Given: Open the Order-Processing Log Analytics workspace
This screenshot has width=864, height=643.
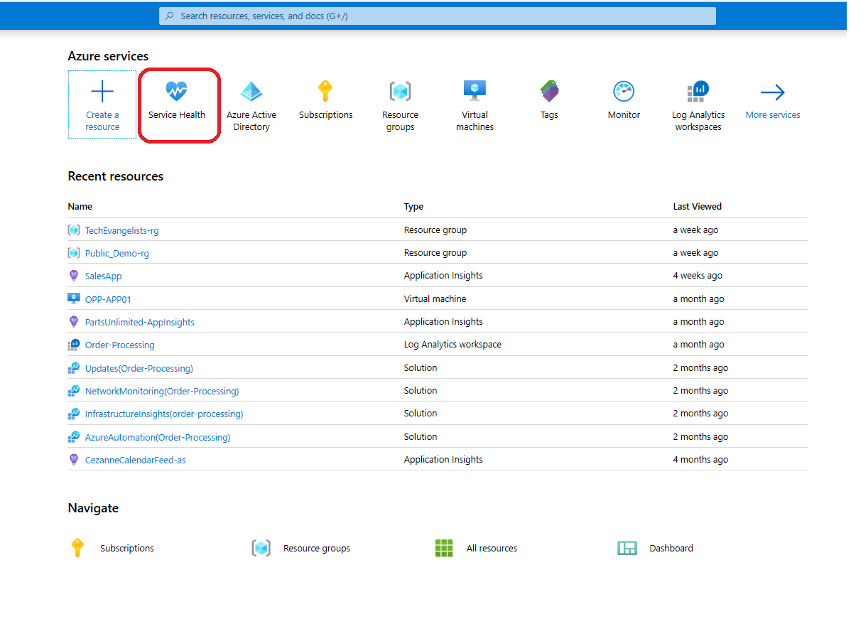Looking at the screenshot, I should coord(119,344).
